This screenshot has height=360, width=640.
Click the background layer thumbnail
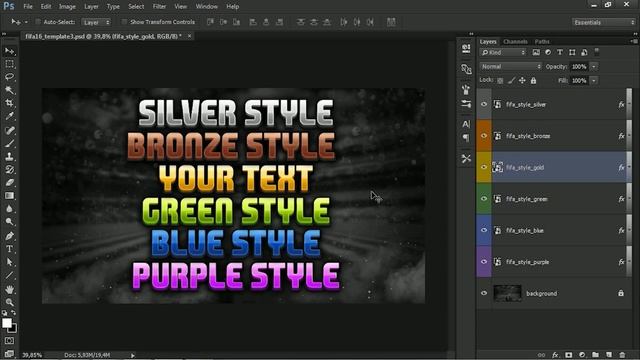pyautogui.click(x=507, y=293)
